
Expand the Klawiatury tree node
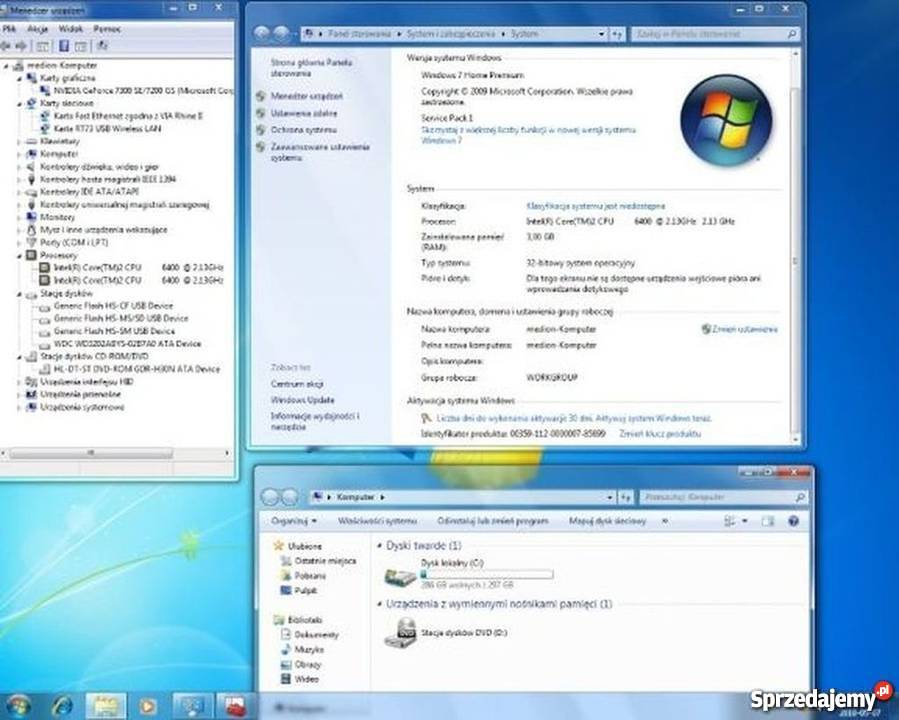[x=19, y=141]
